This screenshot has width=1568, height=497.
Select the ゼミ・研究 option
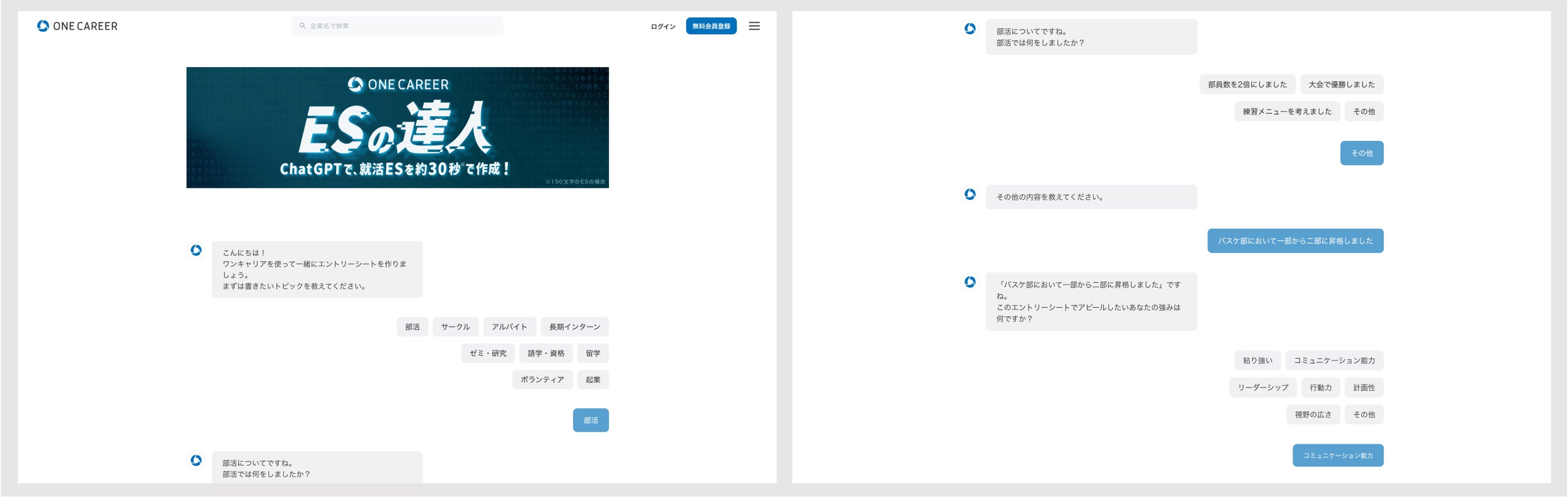[x=488, y=353]
